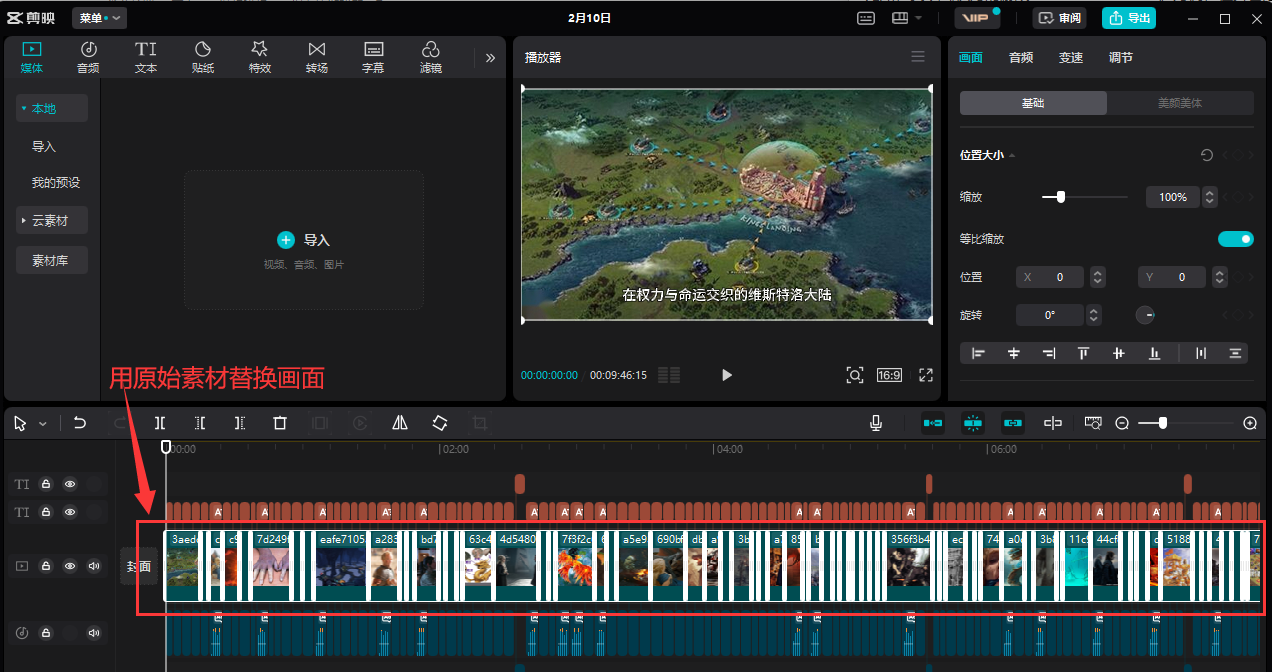Viewport: 1272px width, 672px height.
Task: Switch to the 画面 picture tab
Action: pyautogui.click(x=971, y=57)
